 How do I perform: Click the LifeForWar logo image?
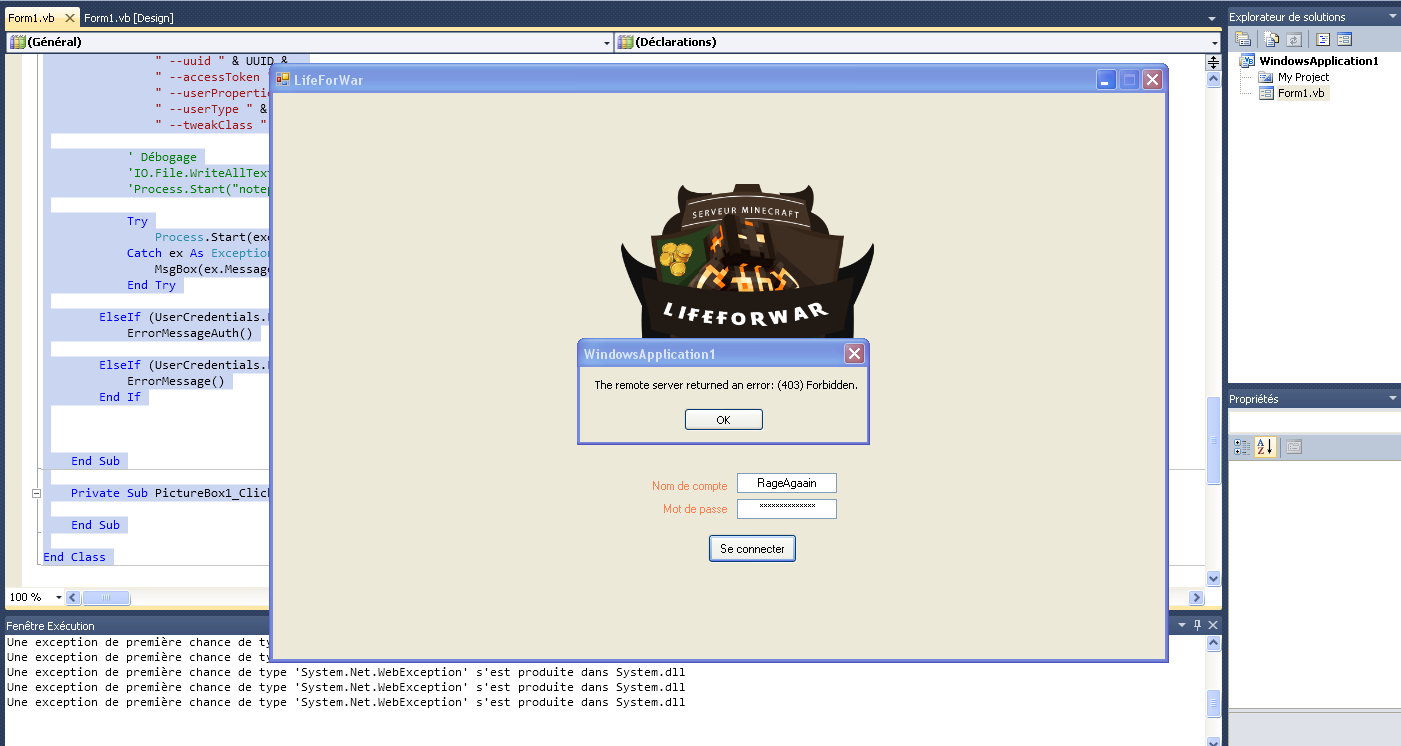click(747, 262)
